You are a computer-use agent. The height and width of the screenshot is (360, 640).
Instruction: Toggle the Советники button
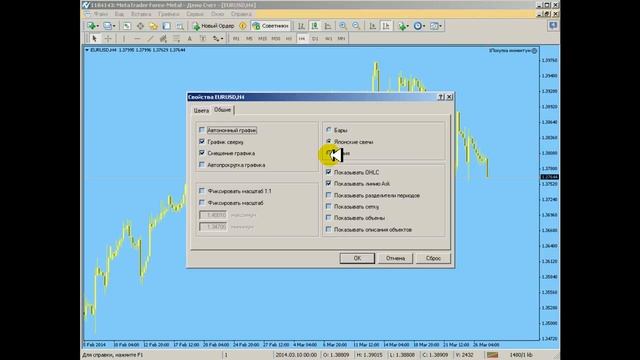click(271, 26)
